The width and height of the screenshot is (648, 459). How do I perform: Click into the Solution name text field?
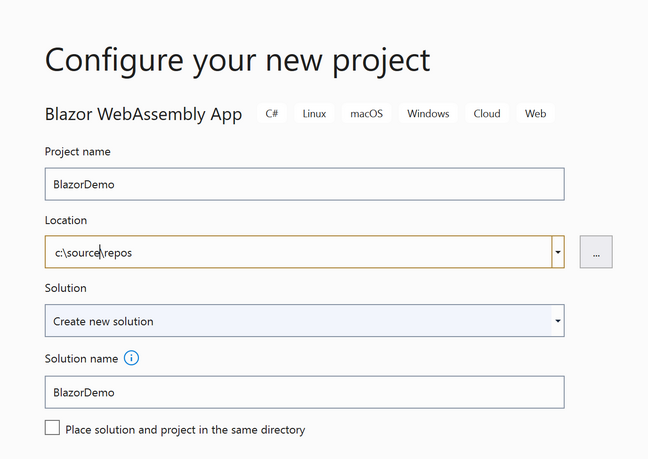click(x=305, y=392)
